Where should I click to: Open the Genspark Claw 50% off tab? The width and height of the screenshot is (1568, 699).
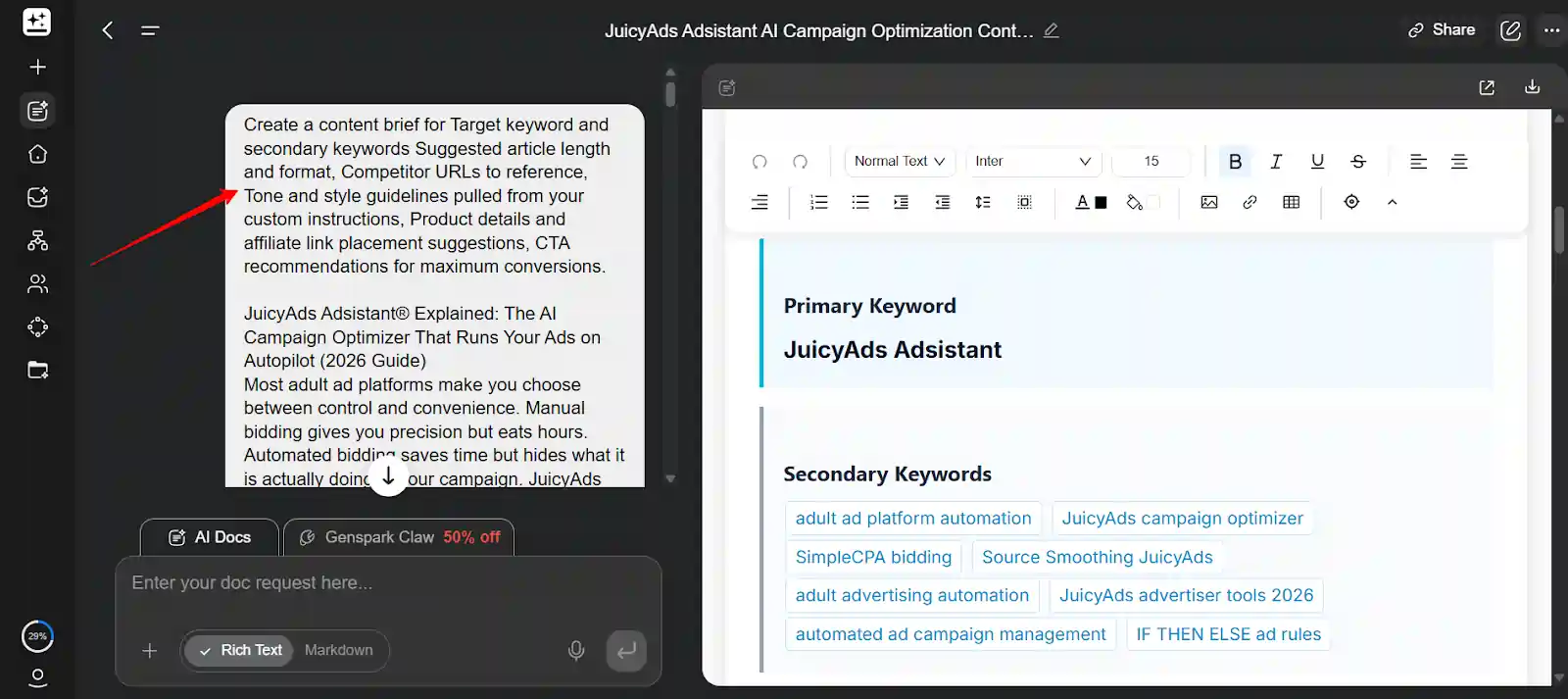pos(399,537)
